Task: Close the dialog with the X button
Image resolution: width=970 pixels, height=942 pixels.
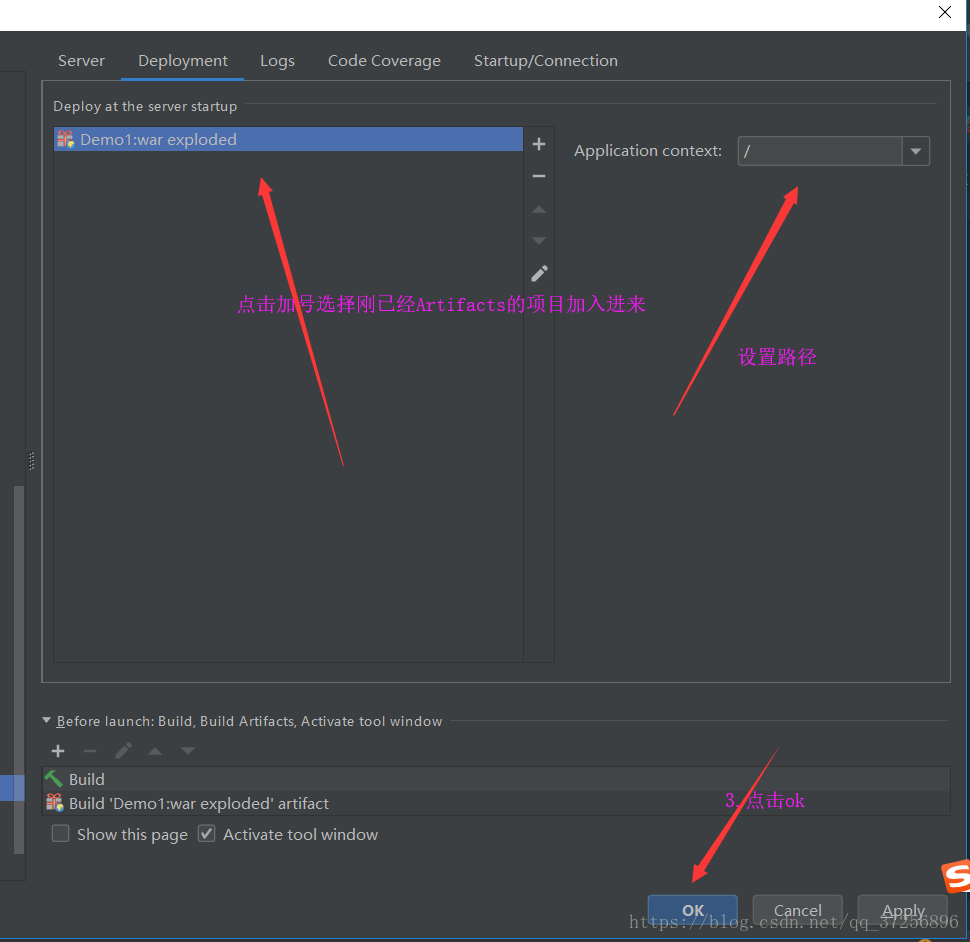Action: [945, 12]
